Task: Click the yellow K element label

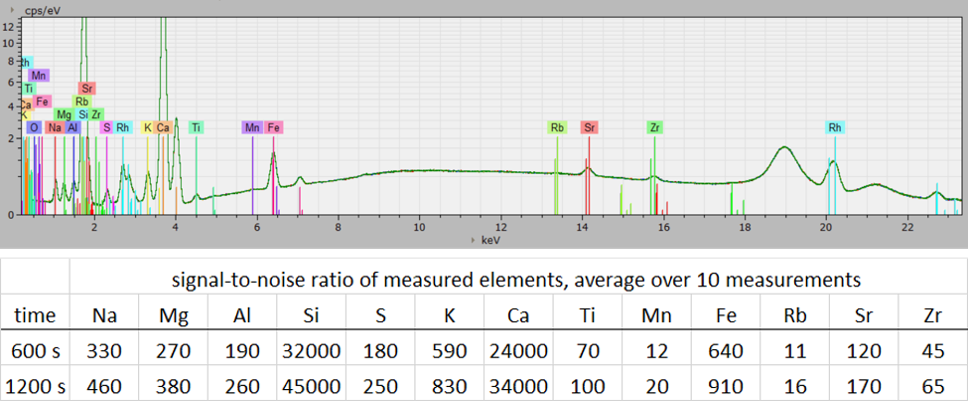Action: 148,128
